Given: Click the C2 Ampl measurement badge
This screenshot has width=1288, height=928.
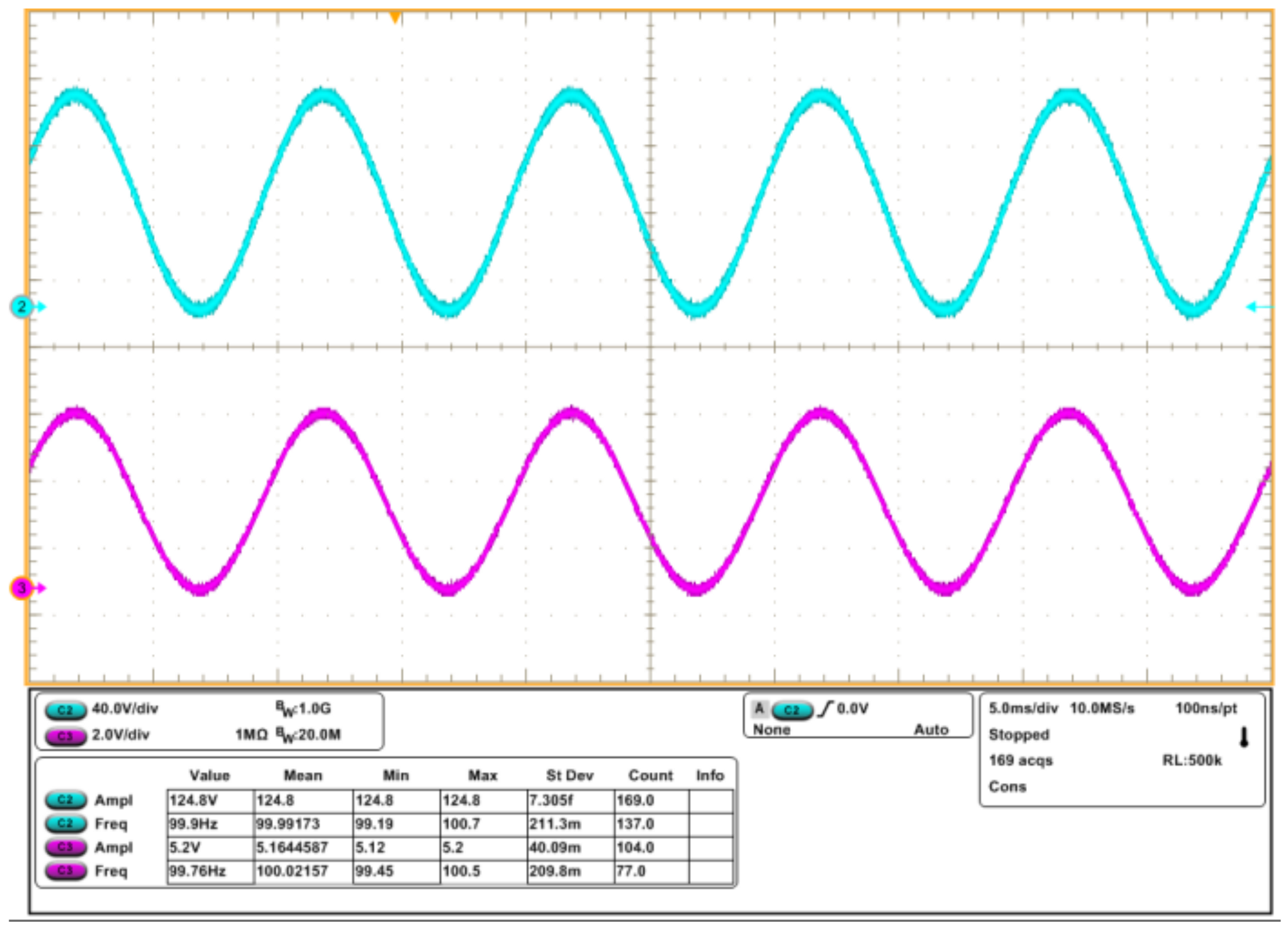Looking at the screenshot, I should pos(65,800).
